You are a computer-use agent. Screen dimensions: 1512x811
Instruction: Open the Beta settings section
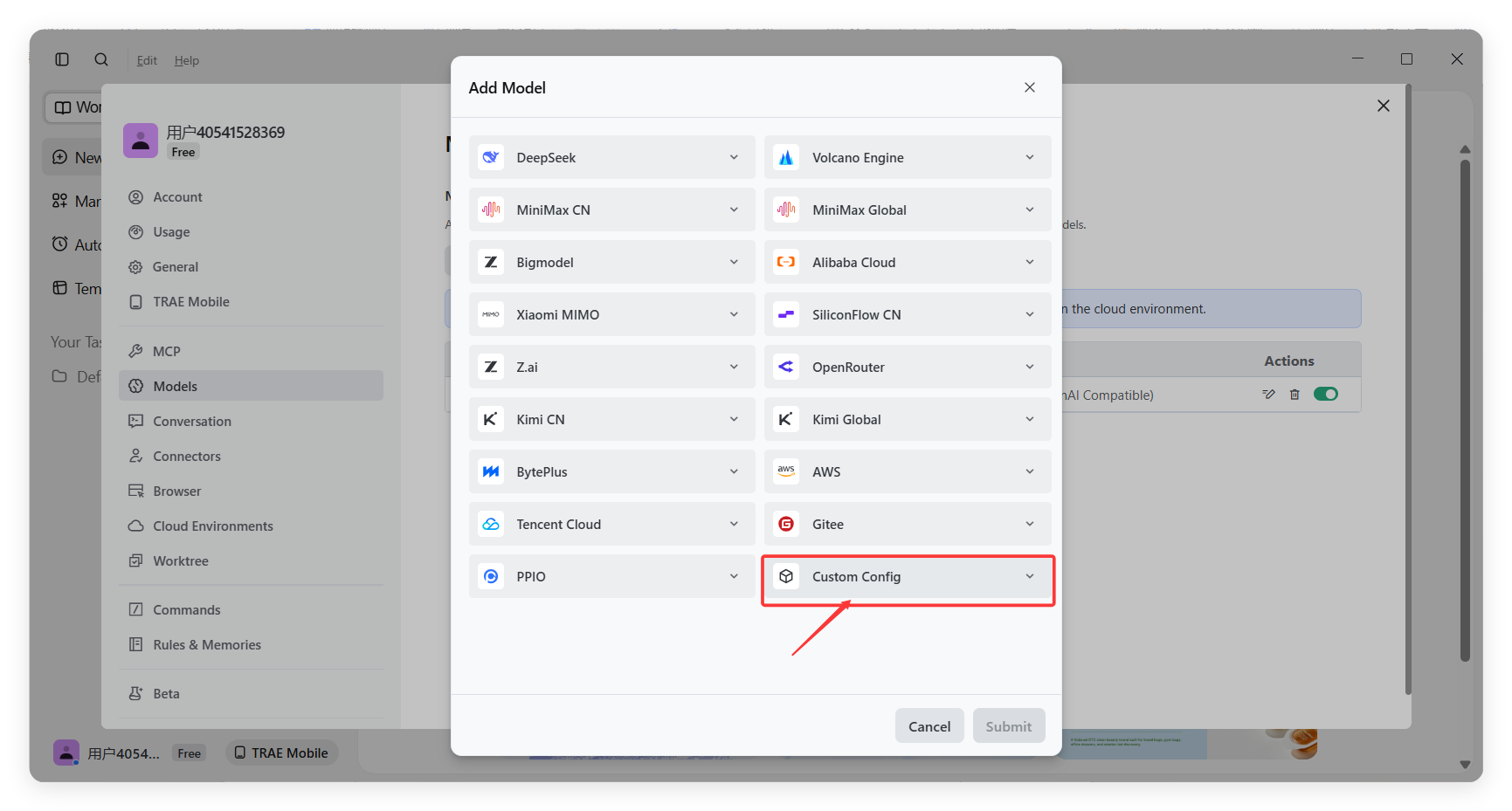(x=252, y=693)
